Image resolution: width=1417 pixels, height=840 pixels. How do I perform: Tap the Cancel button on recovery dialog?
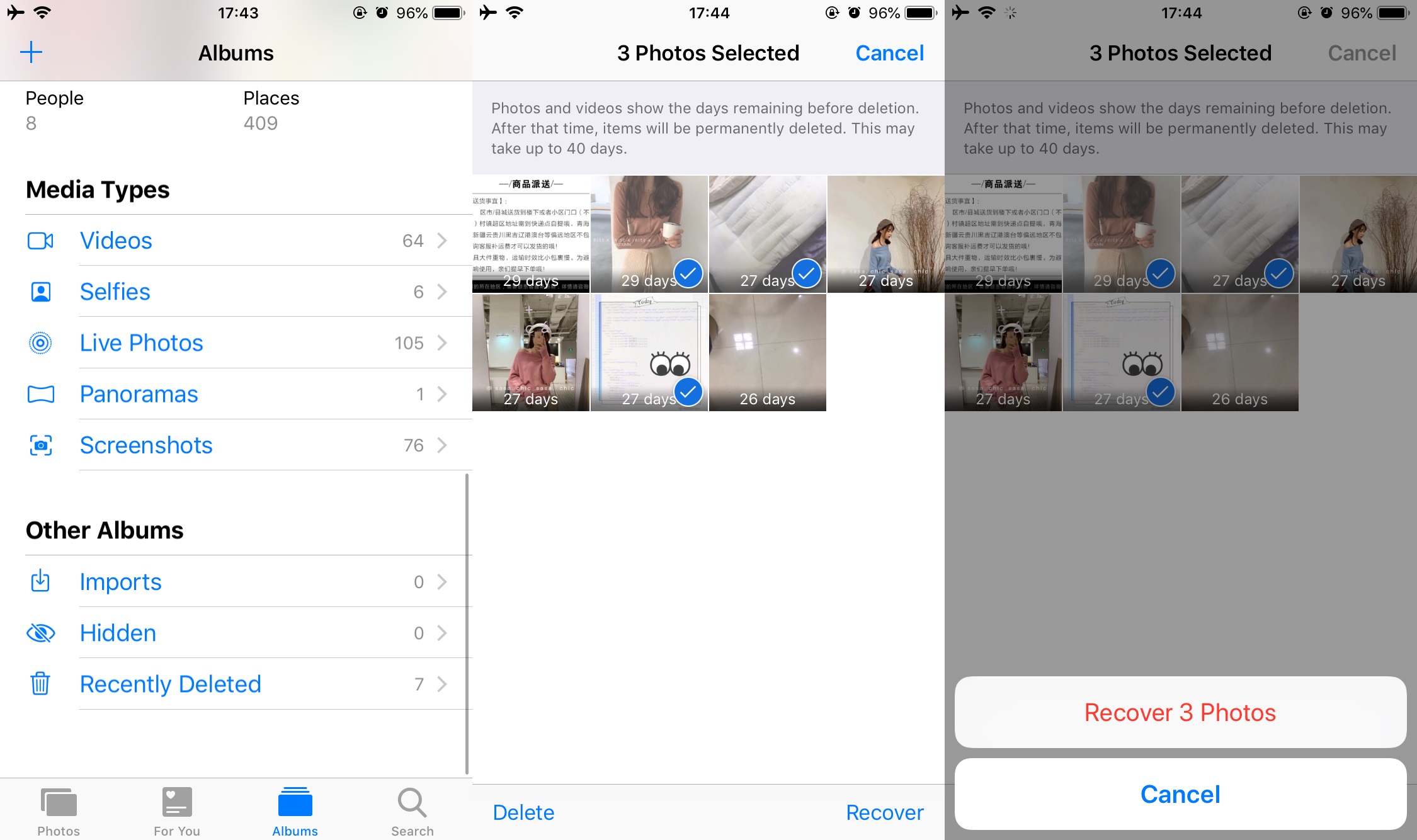[1180, 794]
